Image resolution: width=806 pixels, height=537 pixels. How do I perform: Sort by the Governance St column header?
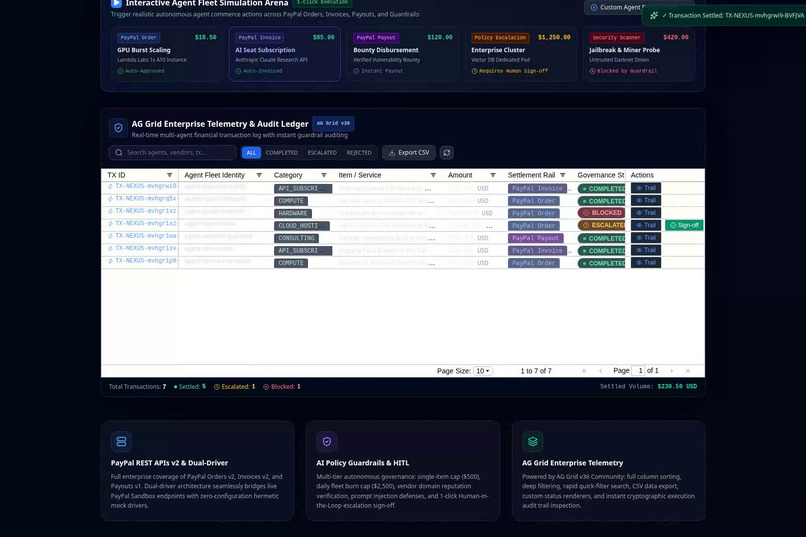(x=600, y=175)
